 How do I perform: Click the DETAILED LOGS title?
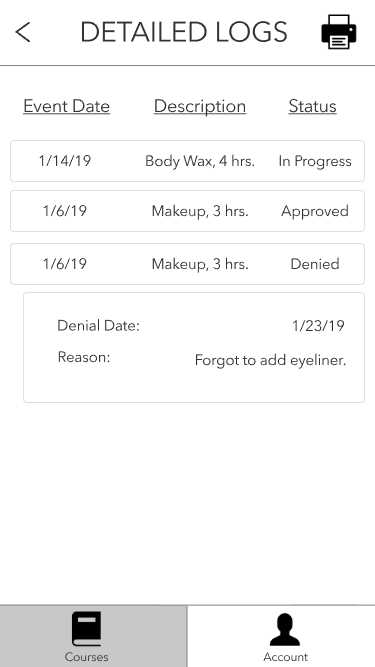coord(184,32)
